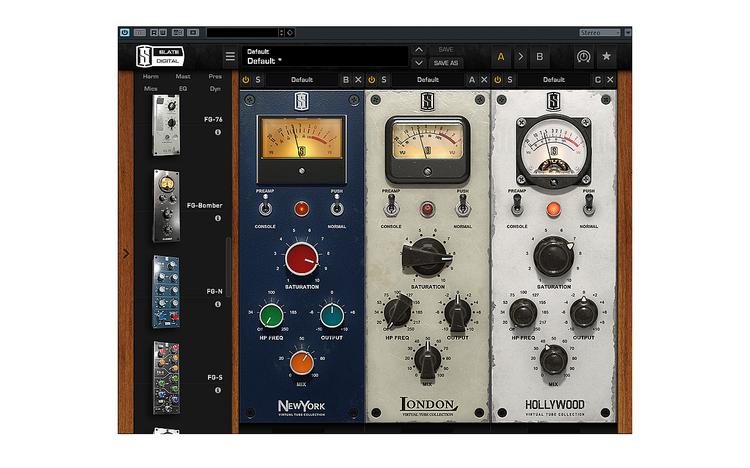This screenshot has height=468, width=750.
Task: Open info for the FG-76 module
Action: point(218,132)
